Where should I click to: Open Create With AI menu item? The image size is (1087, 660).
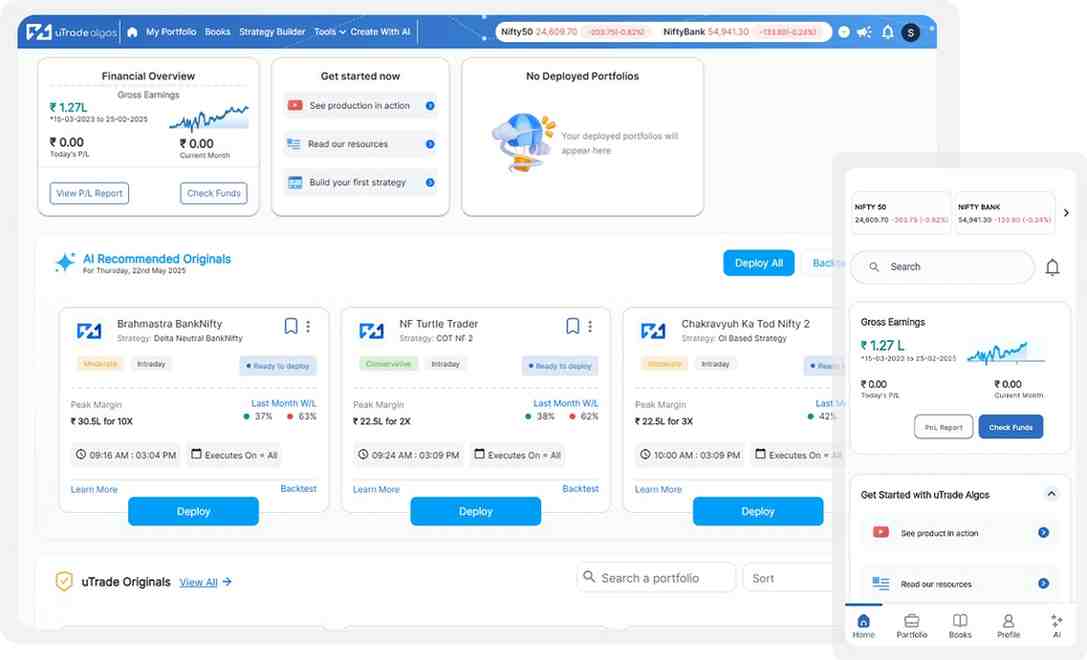point(381,32)
